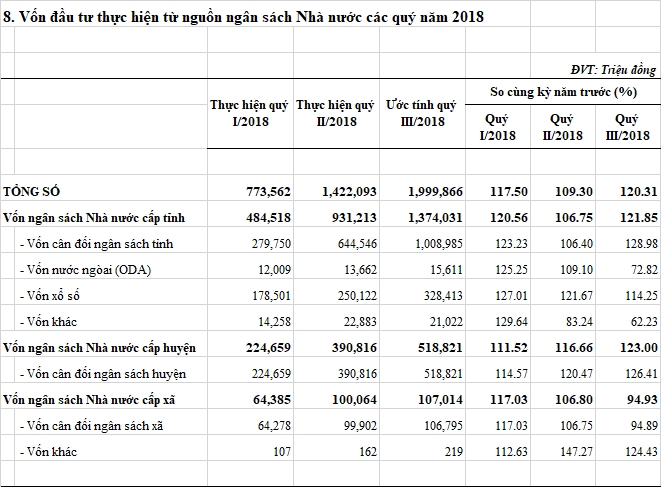Click the 'Vốn nước ngoài (ODA)' row label
The image size is (661, 487).
pos(82,268)
